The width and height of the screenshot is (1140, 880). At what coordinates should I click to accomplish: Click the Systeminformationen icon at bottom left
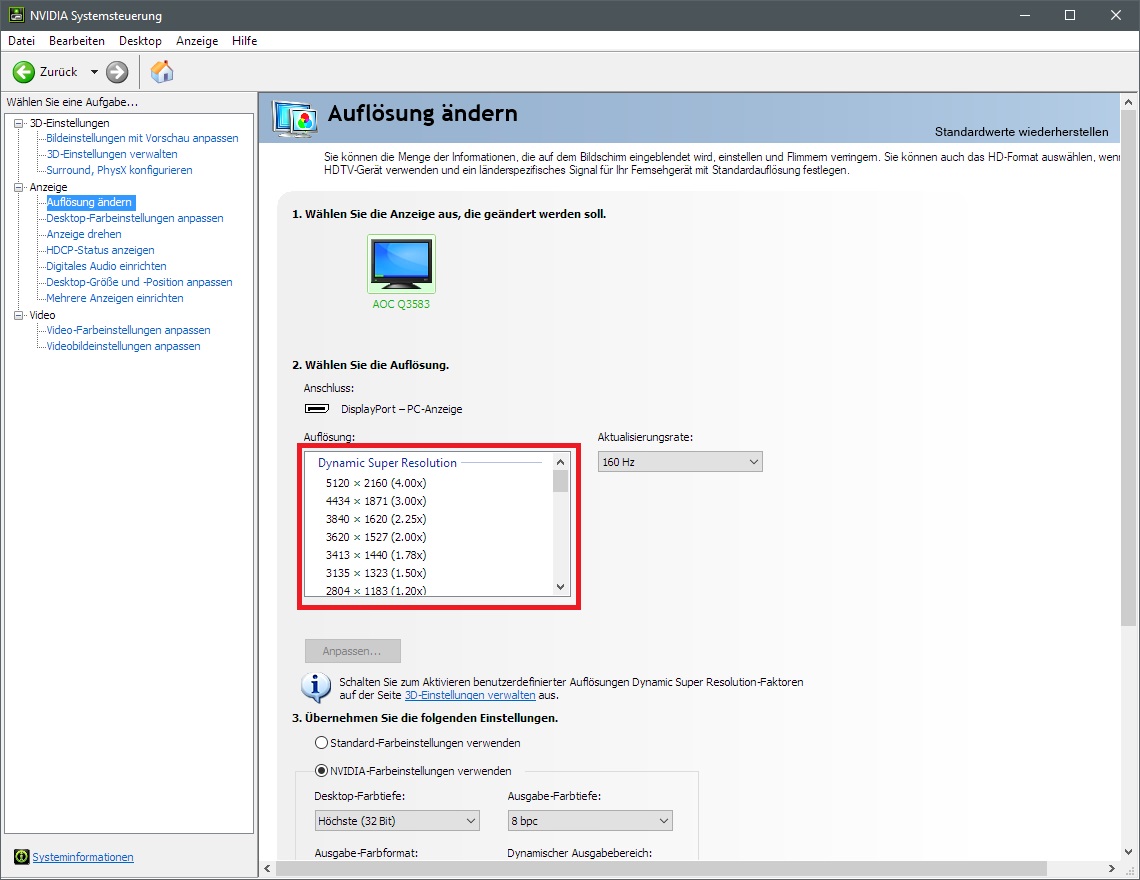(22, 857)
